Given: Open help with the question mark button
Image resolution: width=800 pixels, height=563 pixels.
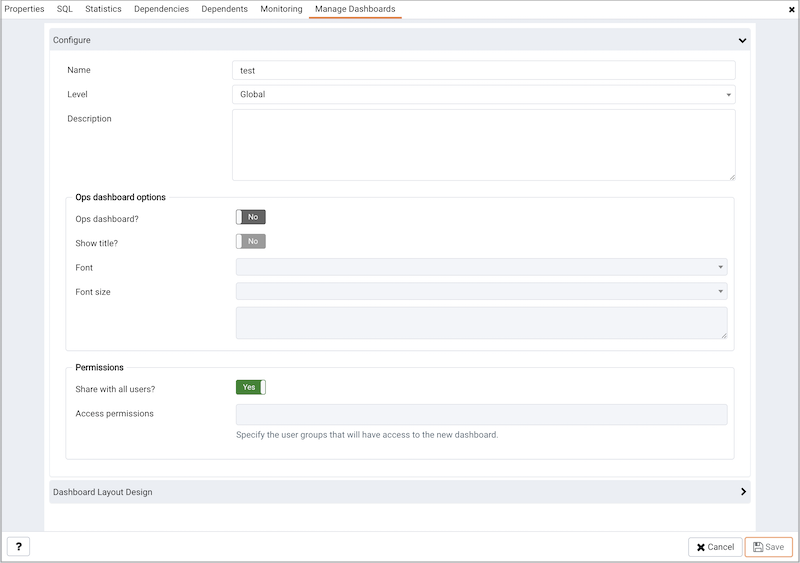Looking at the screenshot, I should pyautogui.click(x=18, y=547).
